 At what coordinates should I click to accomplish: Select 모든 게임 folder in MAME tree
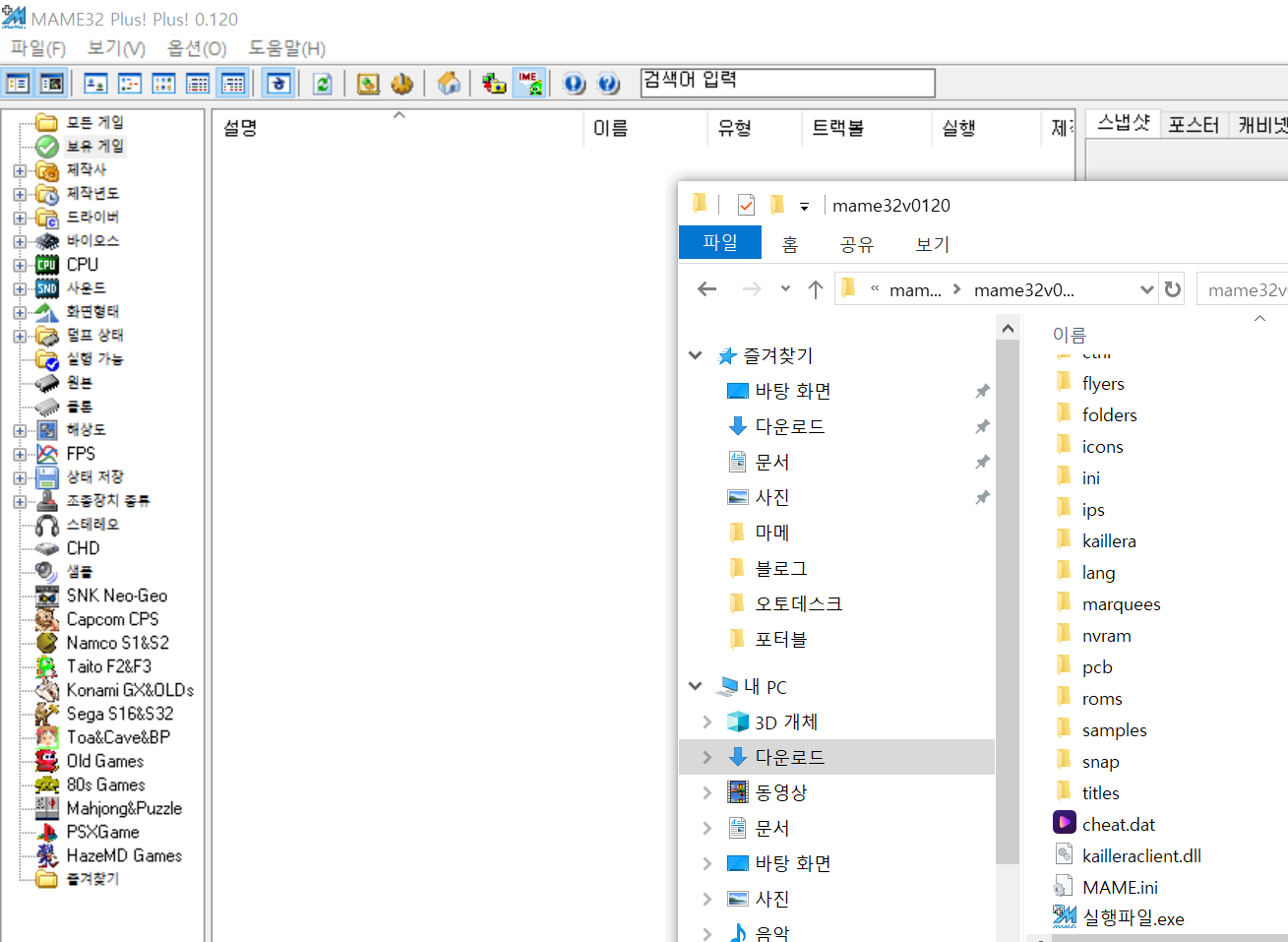click(x=94, y=122)
